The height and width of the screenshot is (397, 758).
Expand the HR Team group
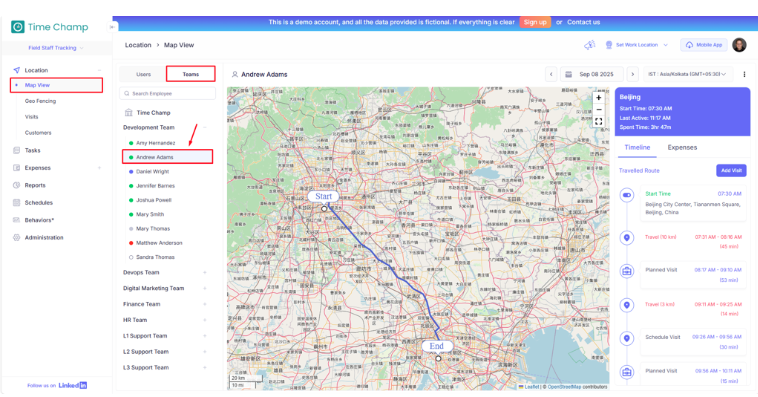[204, 320]
